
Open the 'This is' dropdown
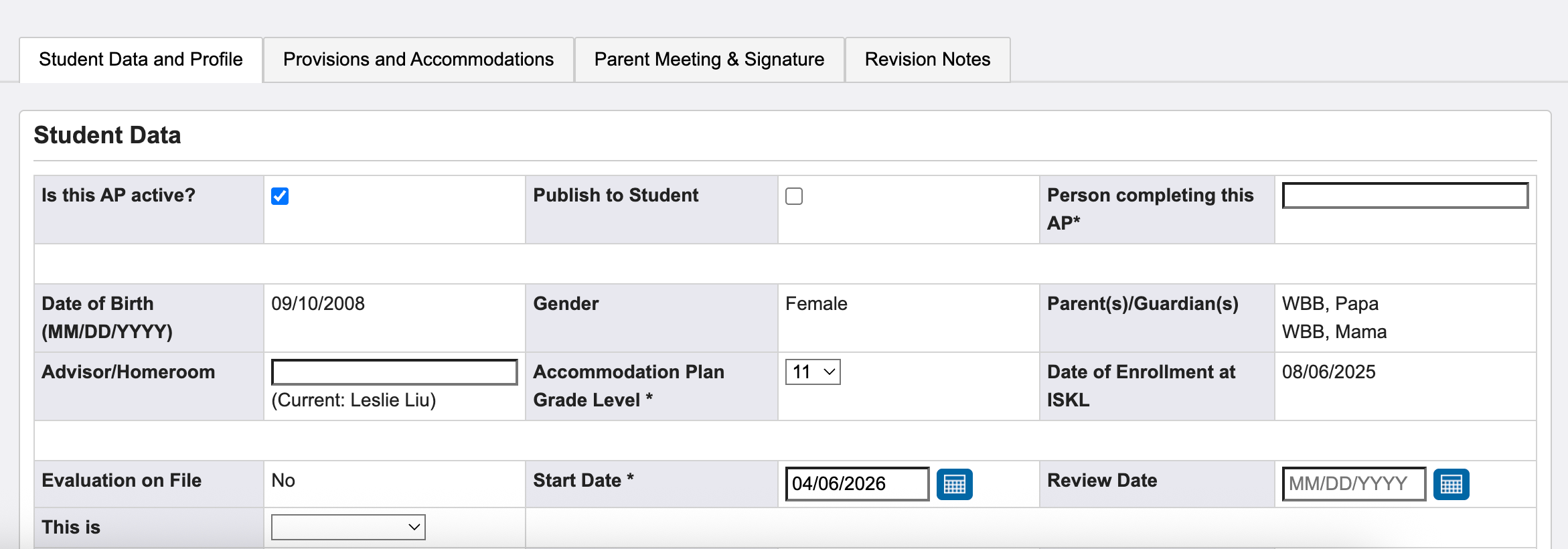(348, 527)
